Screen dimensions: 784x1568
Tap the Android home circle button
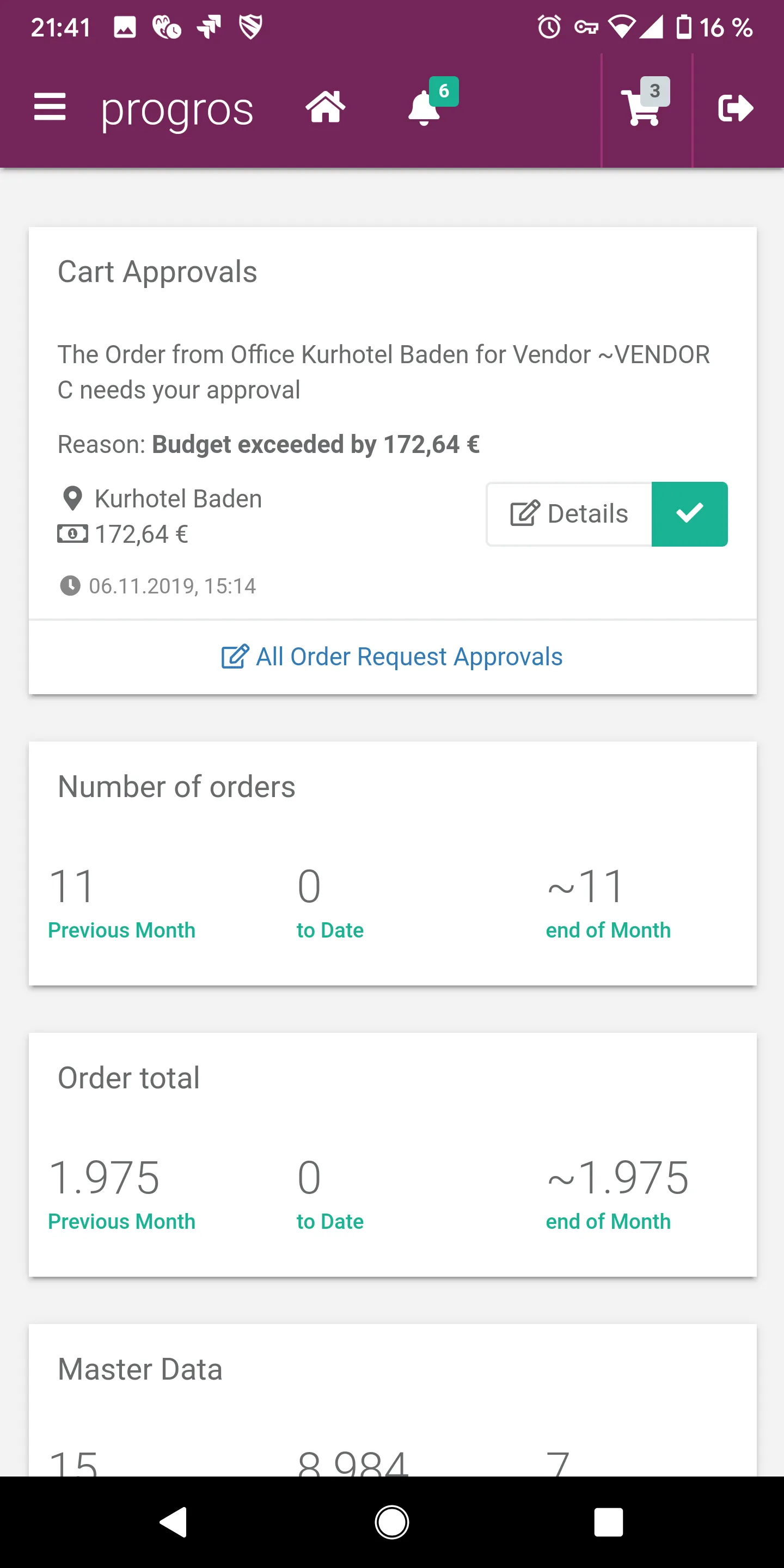coord(392,1522)
